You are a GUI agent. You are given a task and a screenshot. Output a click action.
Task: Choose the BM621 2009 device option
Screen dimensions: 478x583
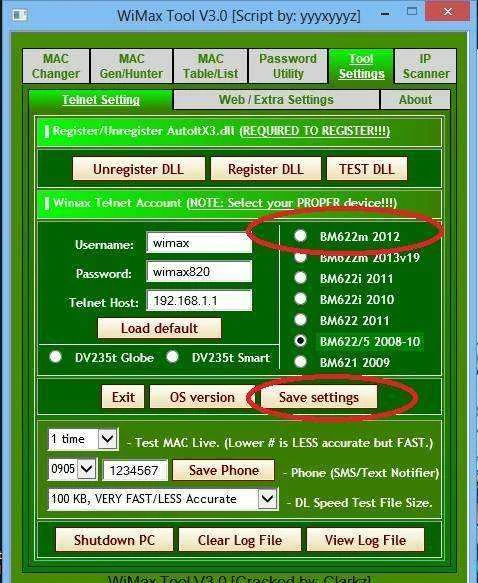pos(300,361)
